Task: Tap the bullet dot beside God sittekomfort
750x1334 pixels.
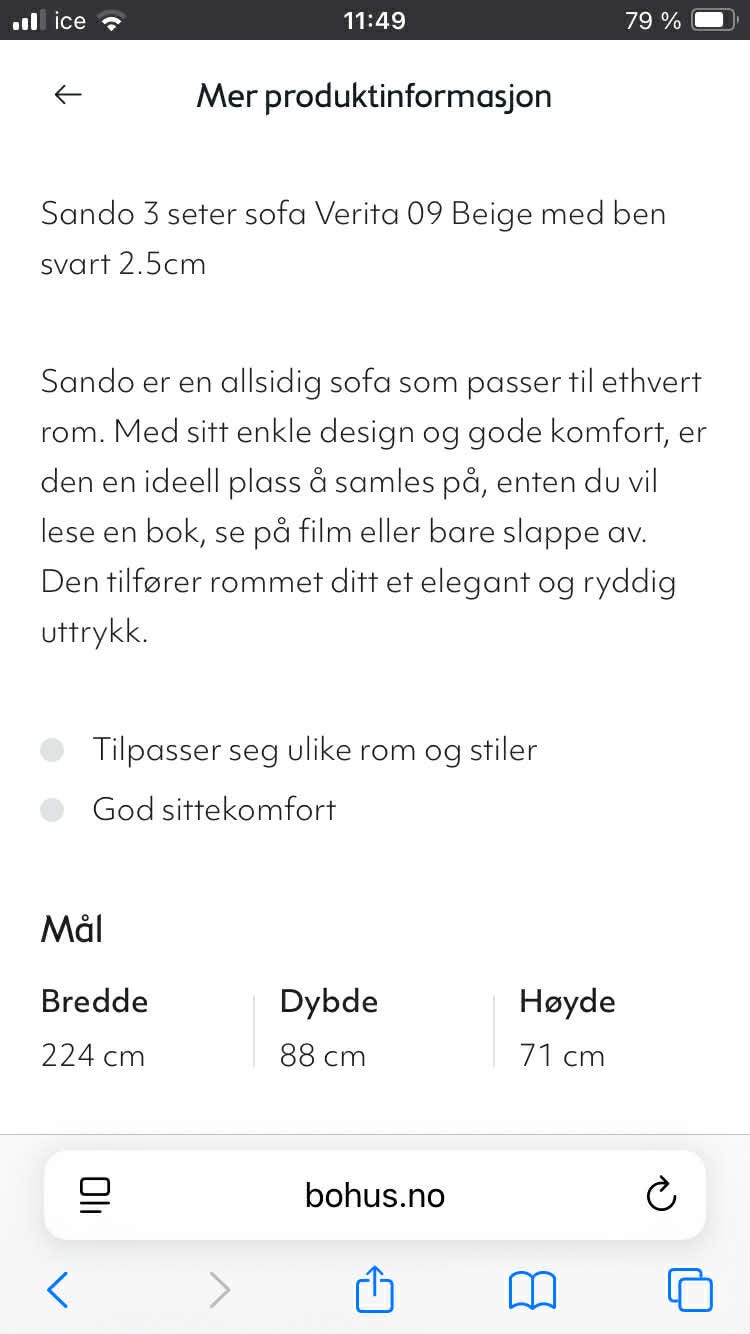Action: tap(51, 809)
